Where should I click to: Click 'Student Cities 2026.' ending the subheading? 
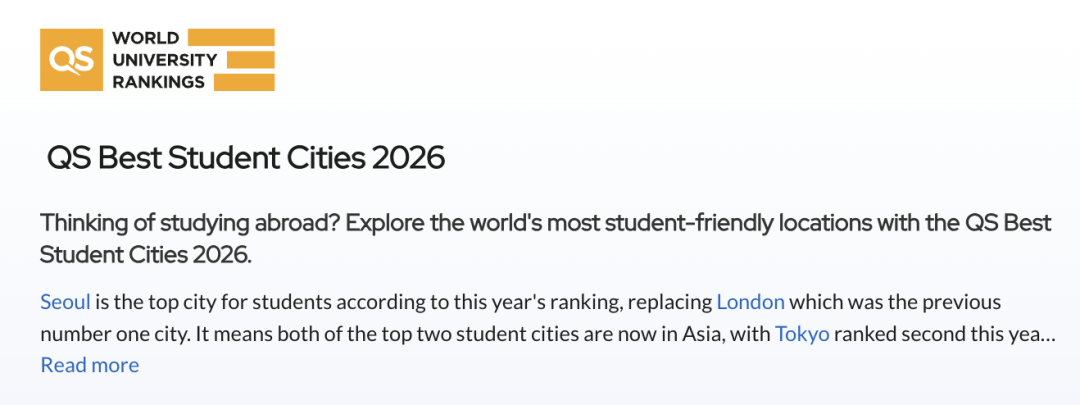146,256
